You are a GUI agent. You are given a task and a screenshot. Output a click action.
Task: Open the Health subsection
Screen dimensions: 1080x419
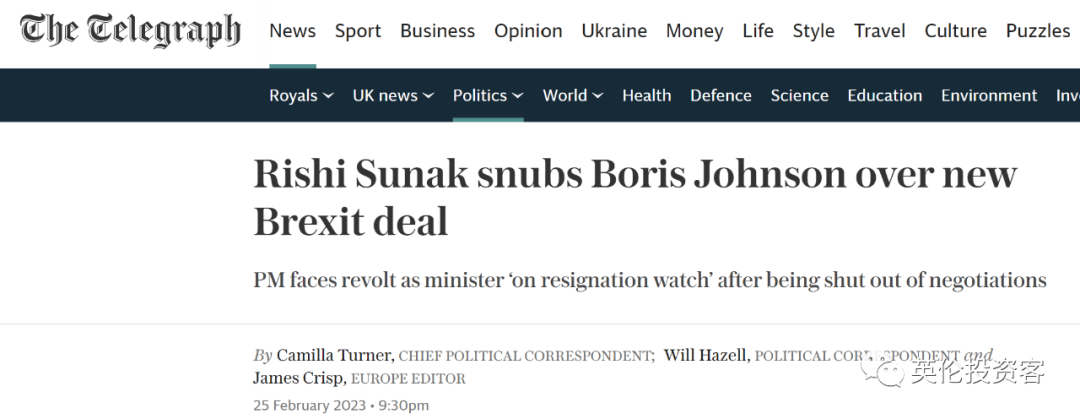coord(647,96)
